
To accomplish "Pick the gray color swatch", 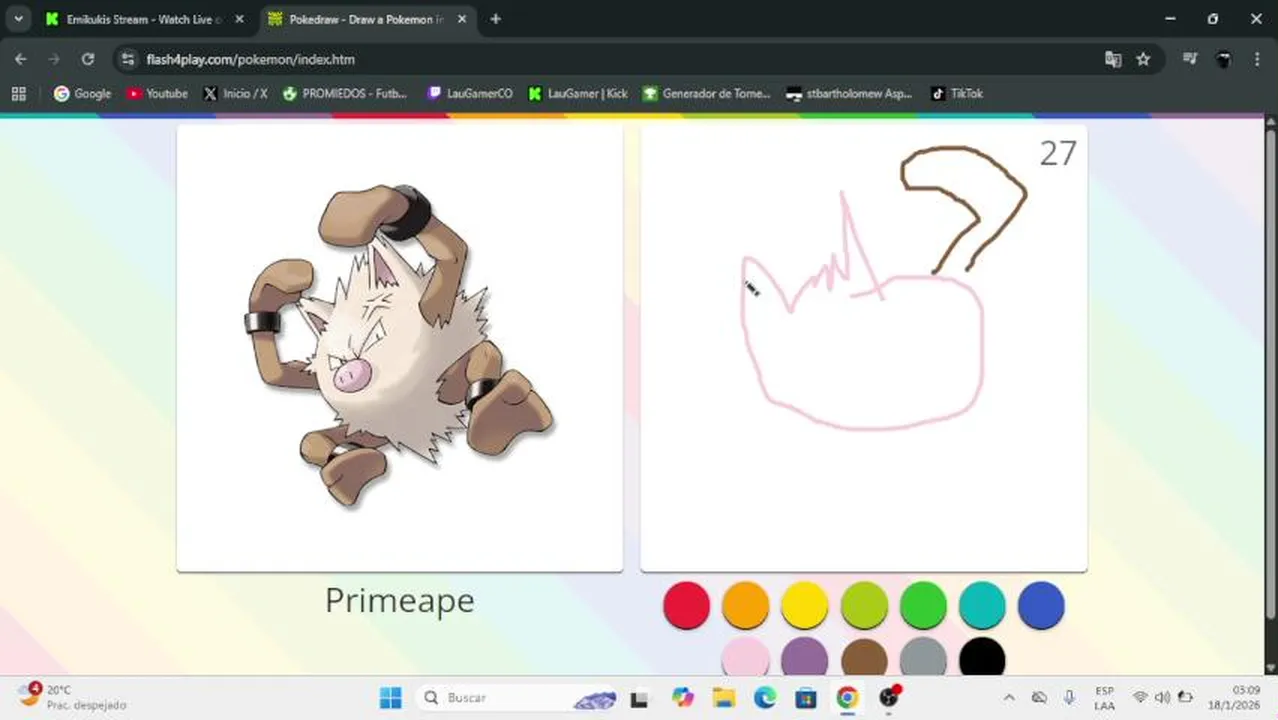I will (x=923, y=657).
